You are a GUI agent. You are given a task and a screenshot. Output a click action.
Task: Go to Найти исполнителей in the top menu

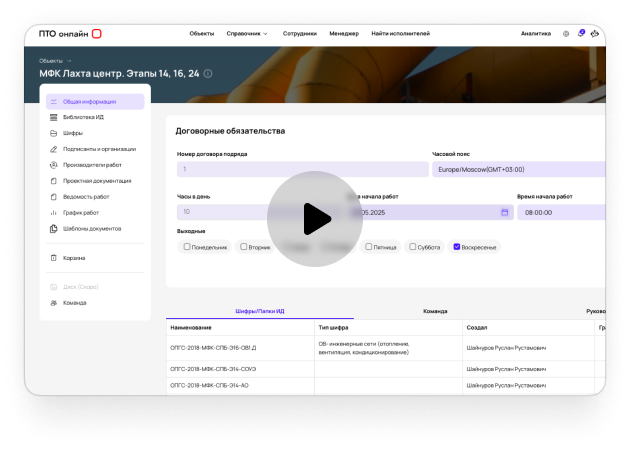(x=400, y=33)
